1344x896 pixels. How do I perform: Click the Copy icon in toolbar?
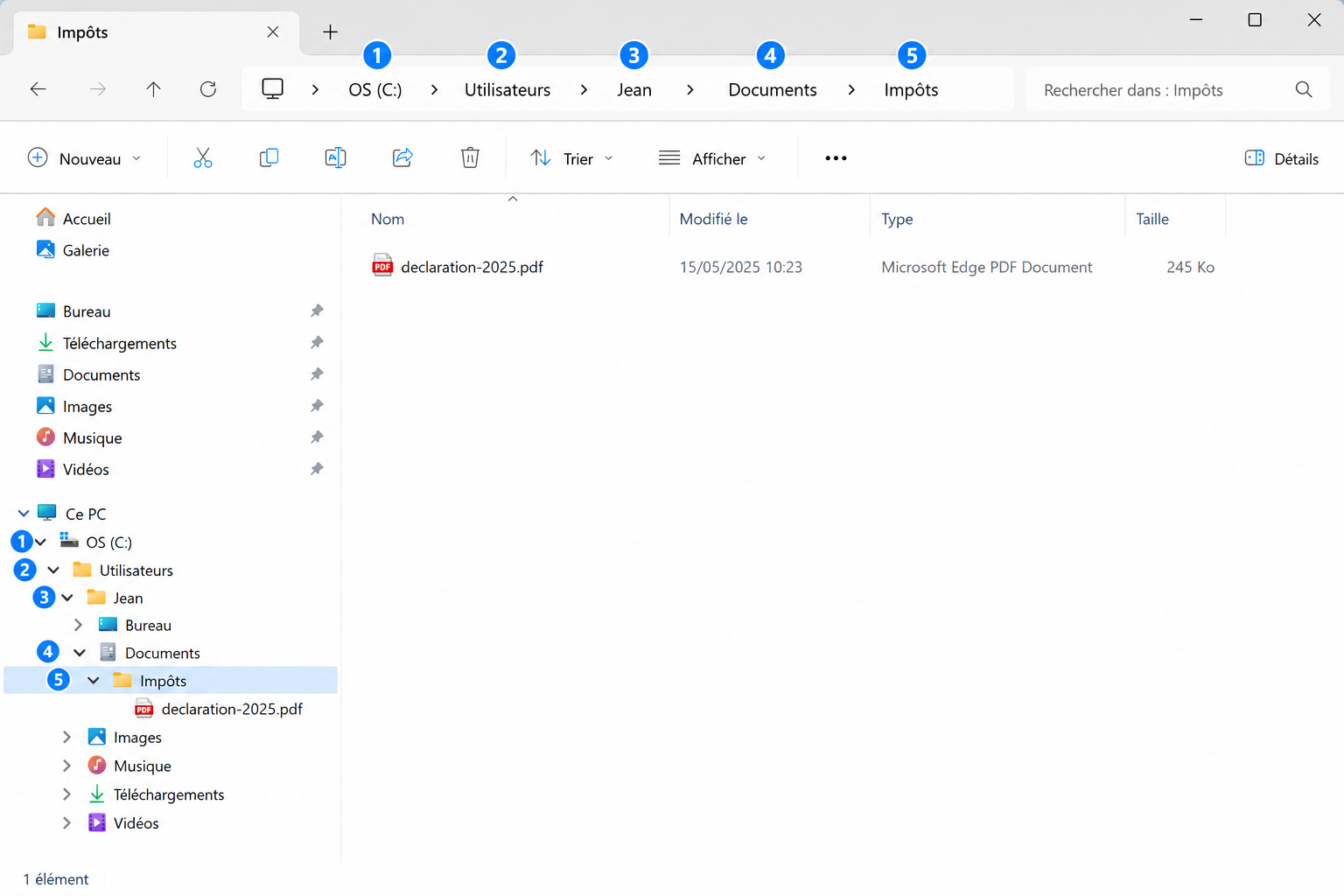pos(269,158)
